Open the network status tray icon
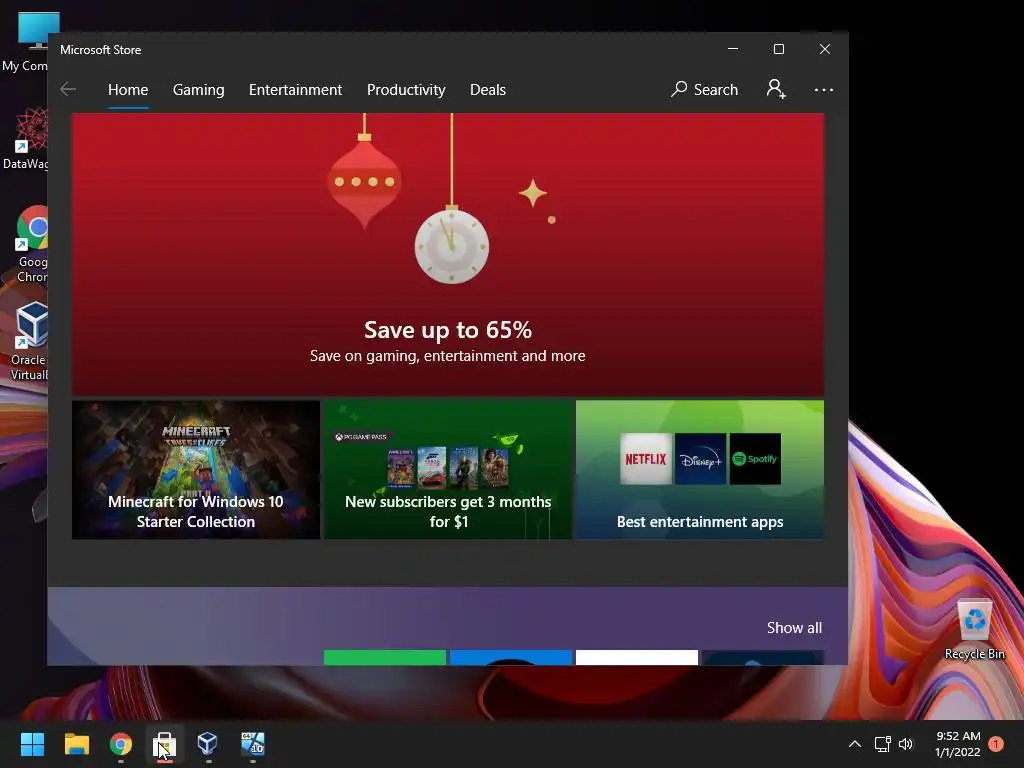 tap(882, 744)
